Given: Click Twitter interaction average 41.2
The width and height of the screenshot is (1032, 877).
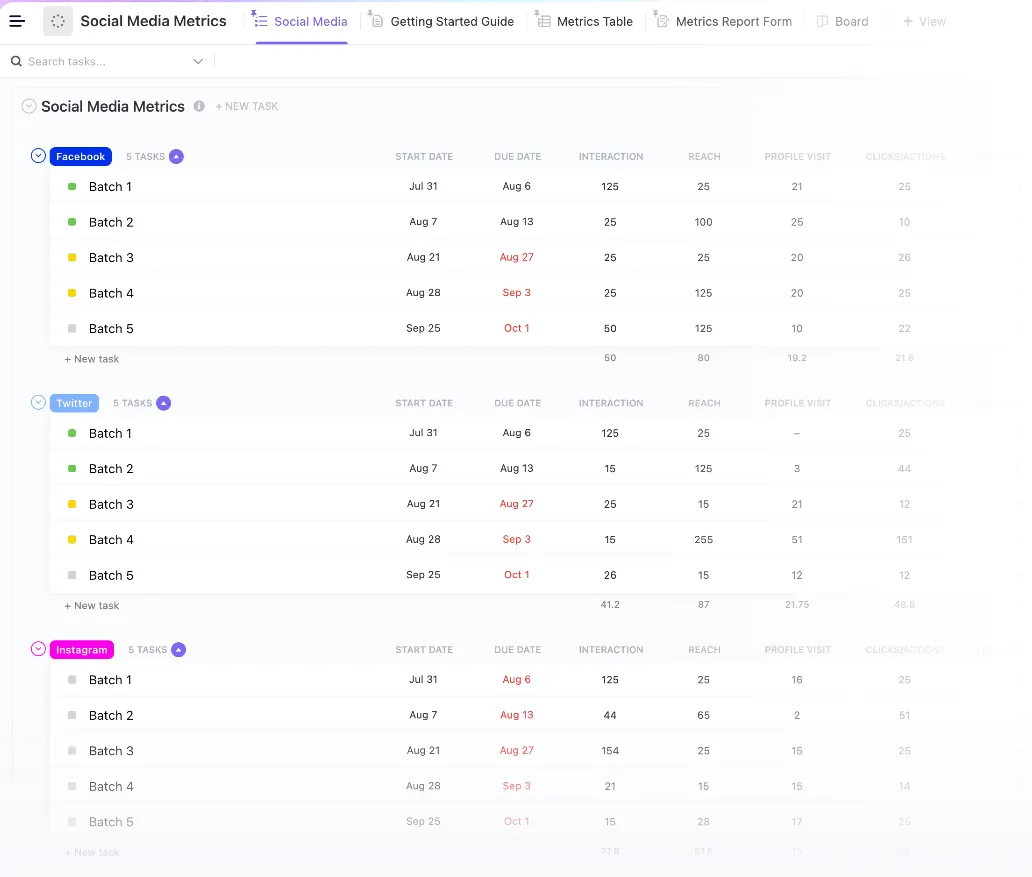Looking at the screenshot, I should (610, 604).
